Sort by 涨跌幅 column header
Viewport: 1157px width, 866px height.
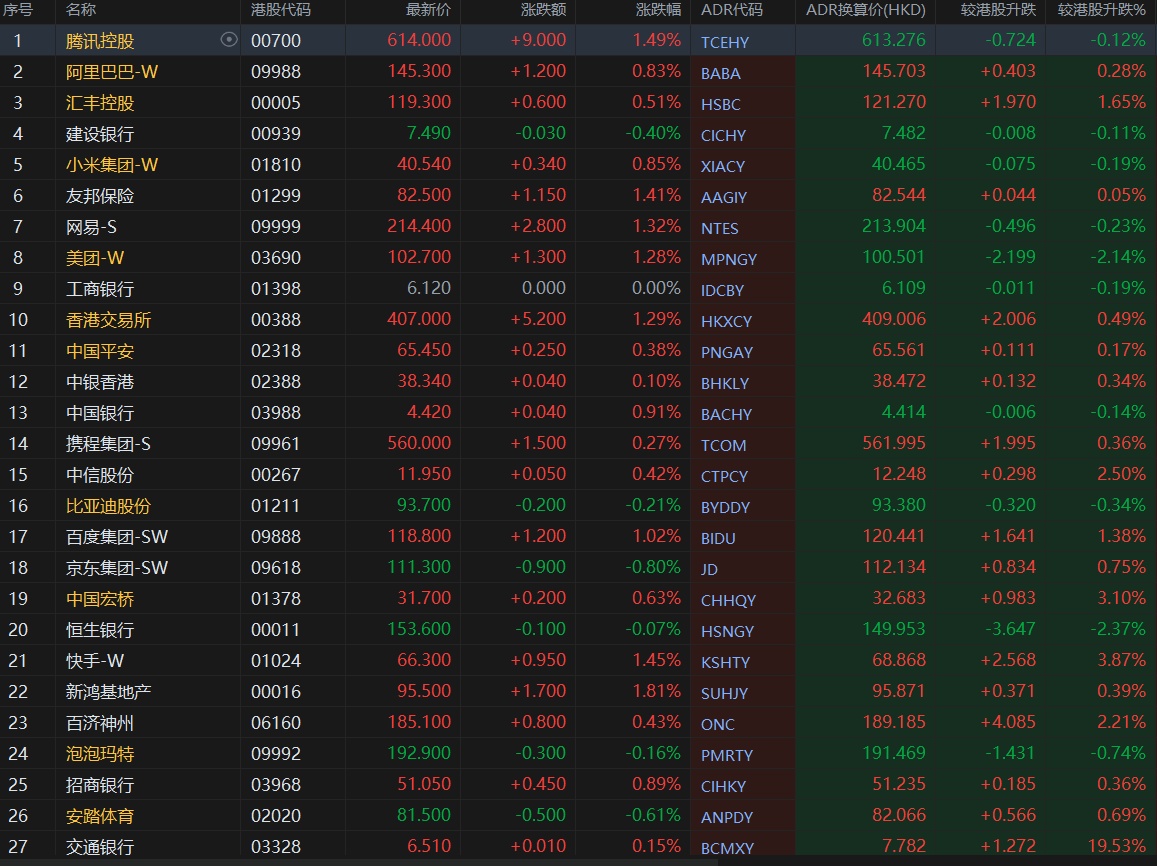click(x=658, y=10)
